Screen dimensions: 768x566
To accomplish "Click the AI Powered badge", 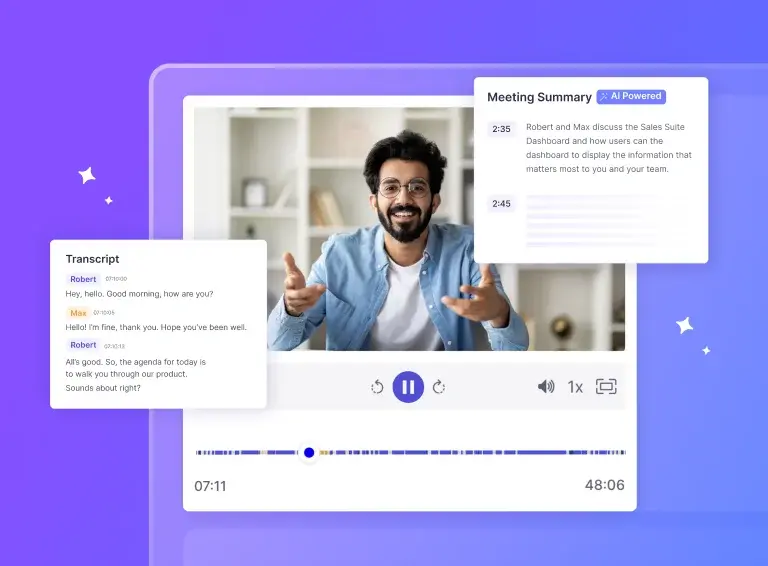I will [x=631, y=96].
